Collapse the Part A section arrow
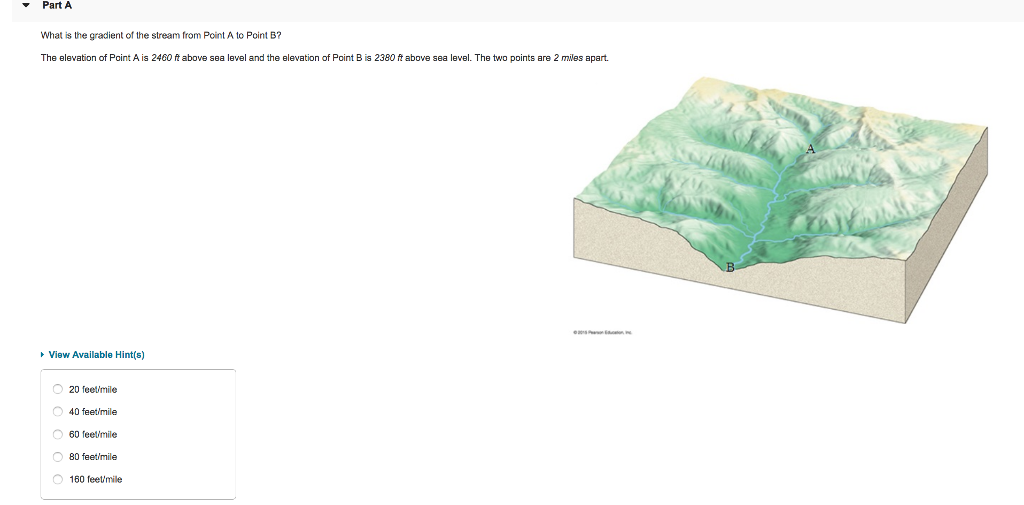This screenshot has height=505, width=1024. pos(25,5)
